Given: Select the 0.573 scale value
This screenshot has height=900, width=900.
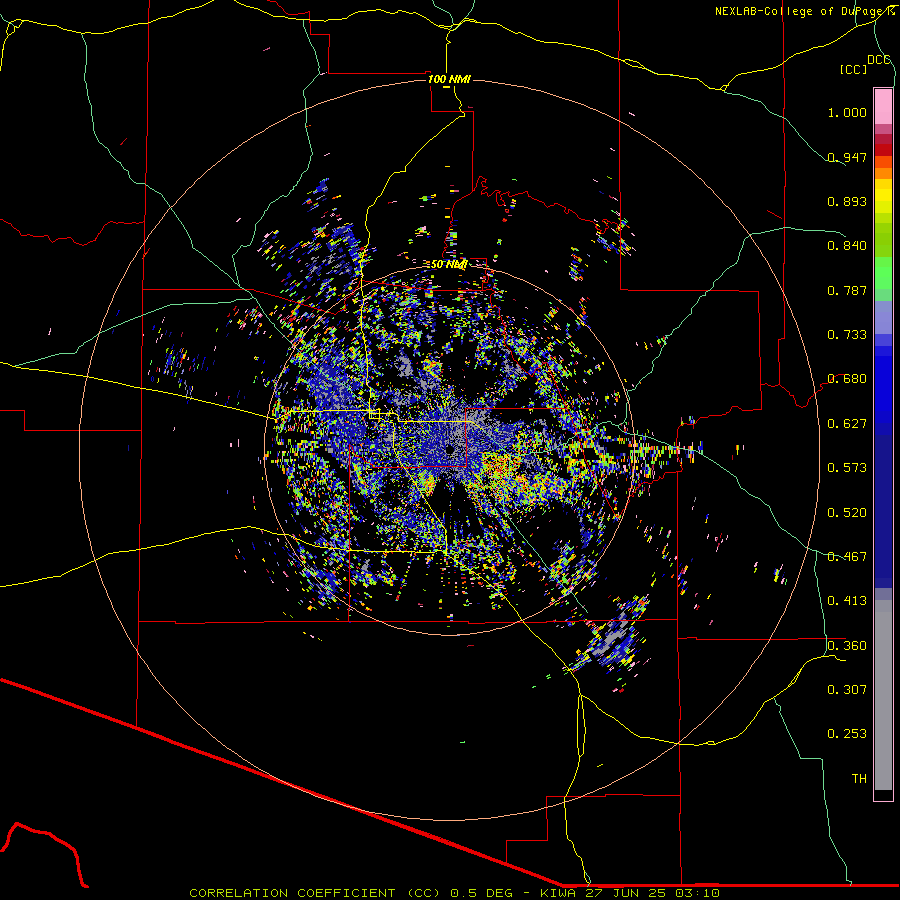Looking at the screenshot, I should click(847, 468).
